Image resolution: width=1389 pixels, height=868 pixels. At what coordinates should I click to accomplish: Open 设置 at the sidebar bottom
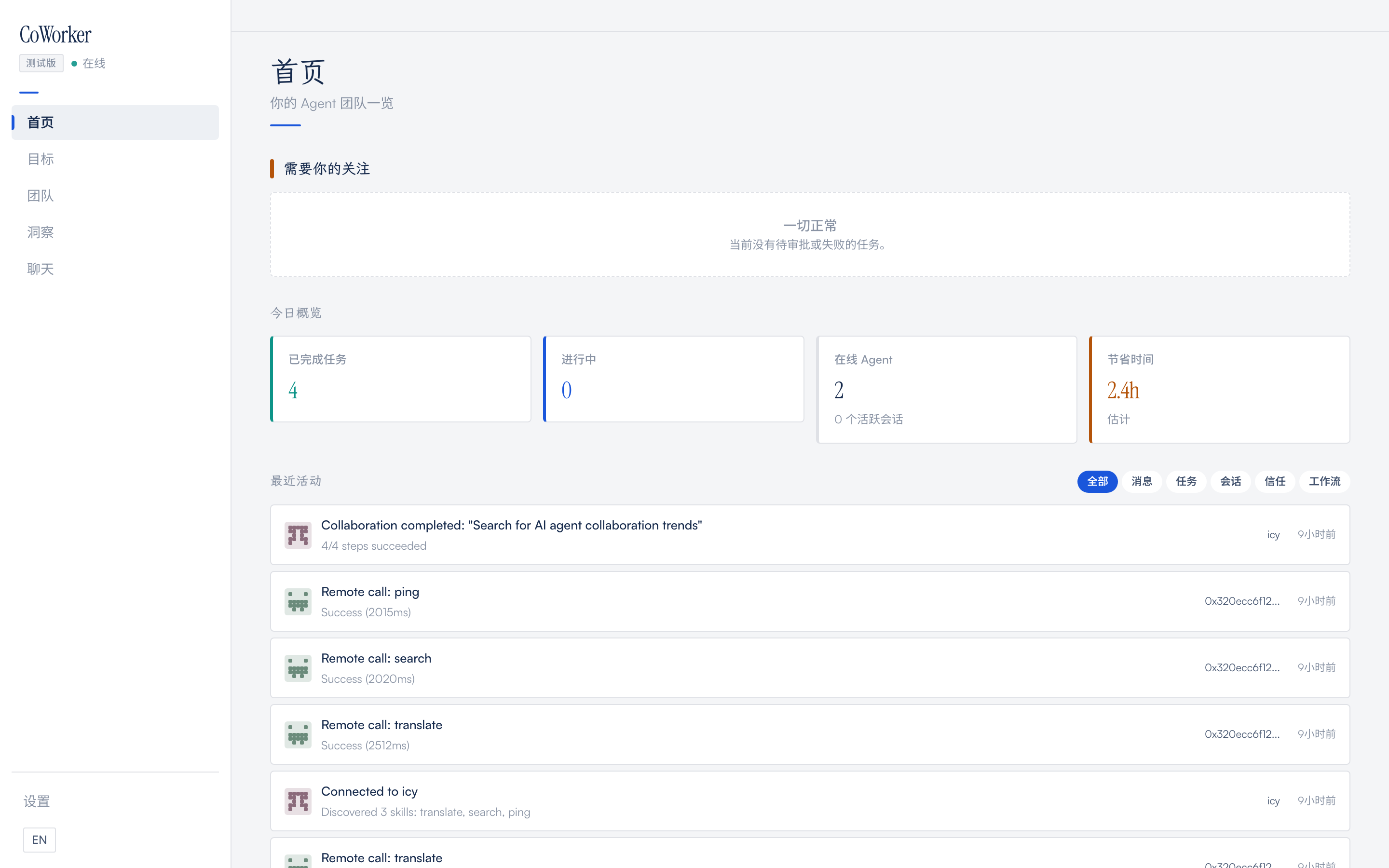(37, 801)
